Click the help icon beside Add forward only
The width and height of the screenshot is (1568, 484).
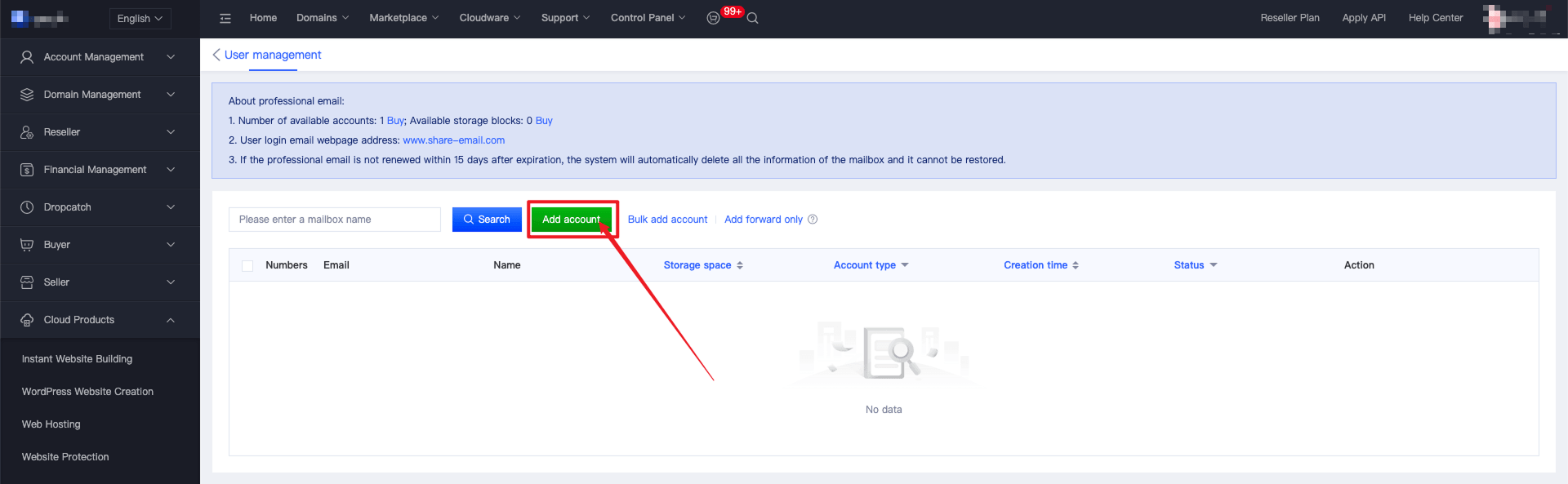(x=813, y=220)
